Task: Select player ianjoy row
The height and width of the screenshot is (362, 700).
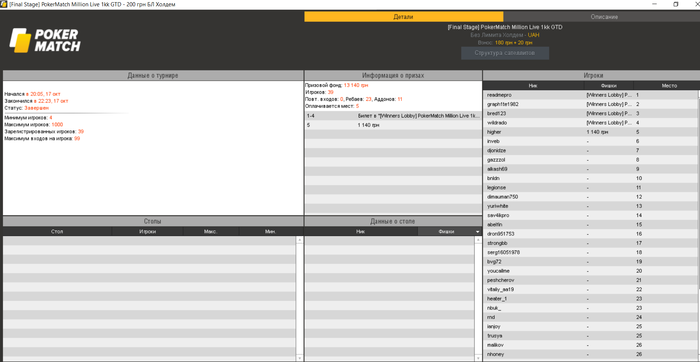Action: 589,326
